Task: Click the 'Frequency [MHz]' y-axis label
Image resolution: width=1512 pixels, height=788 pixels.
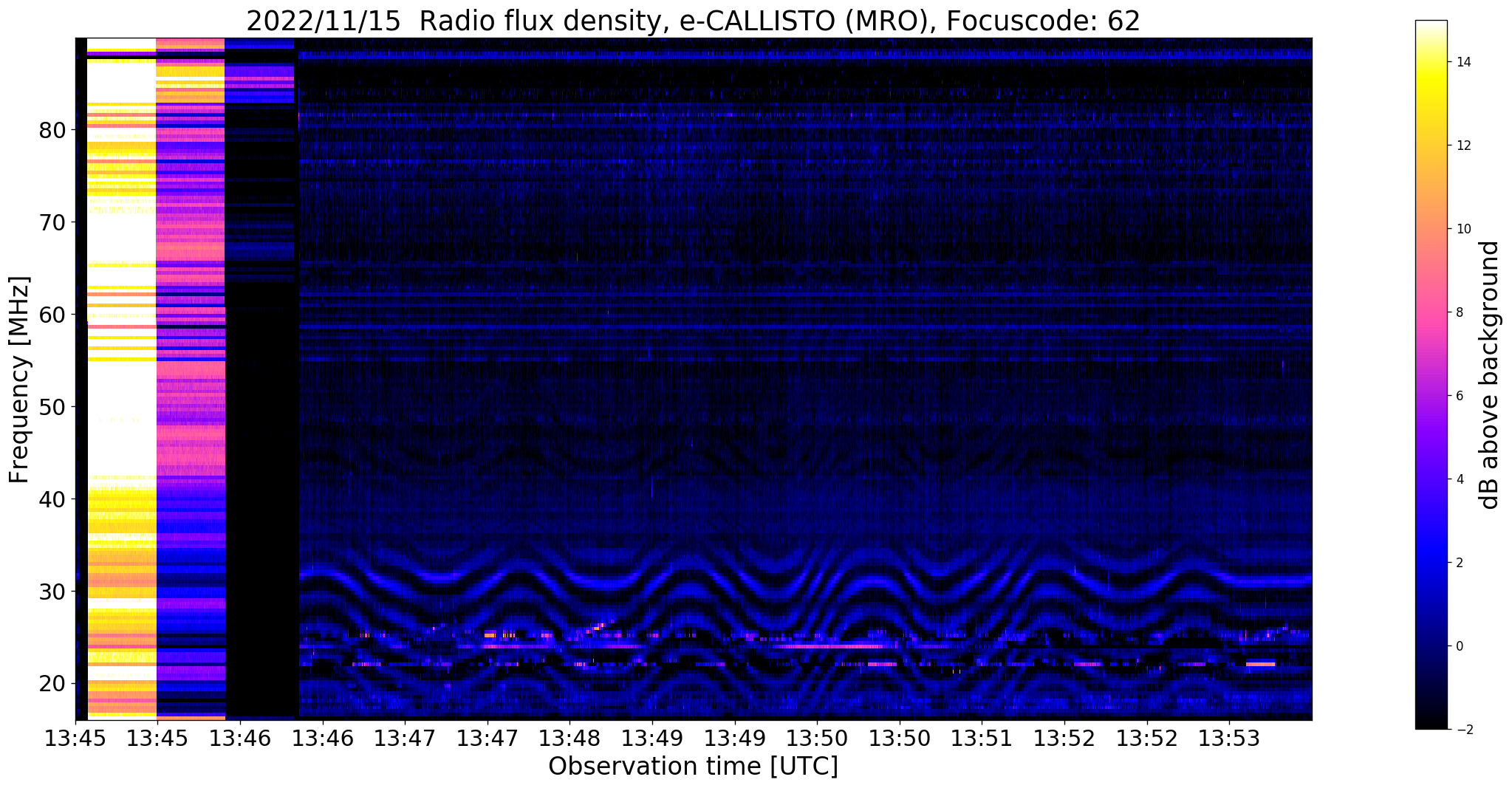Action: click(20, 380)
